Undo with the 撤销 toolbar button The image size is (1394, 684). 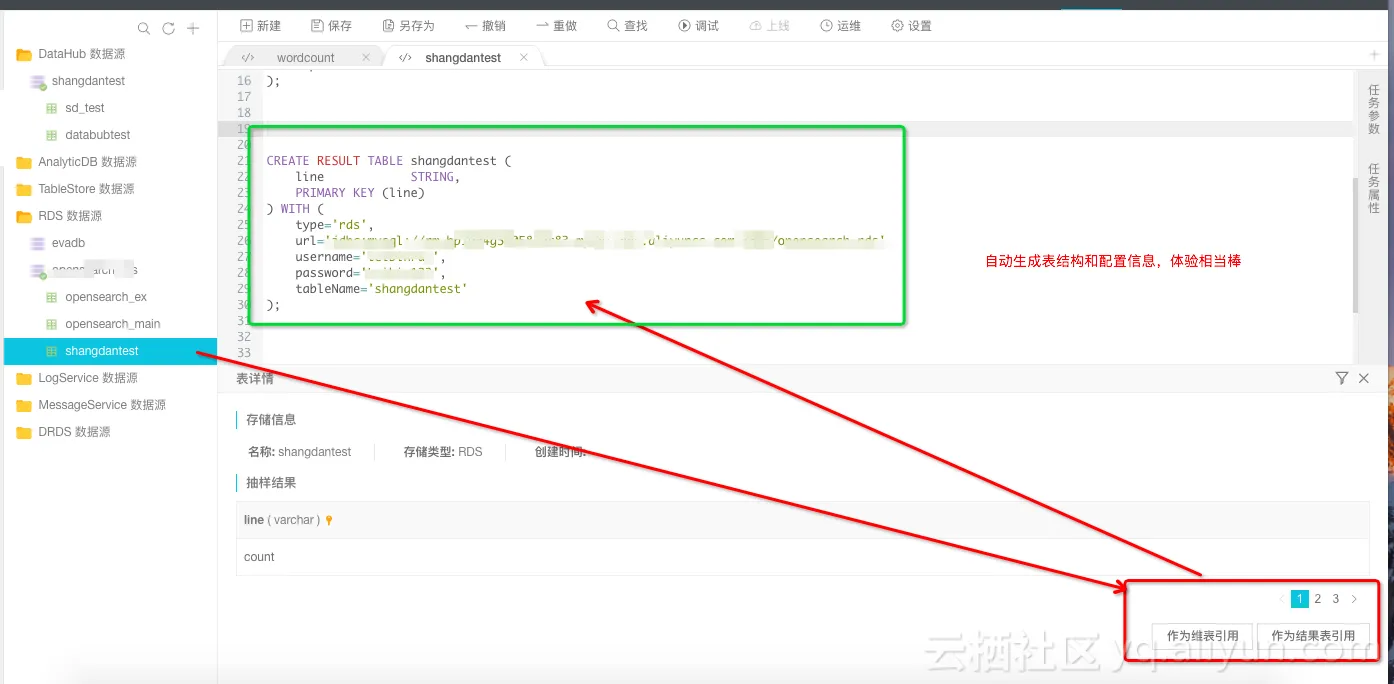click(485, 26)
